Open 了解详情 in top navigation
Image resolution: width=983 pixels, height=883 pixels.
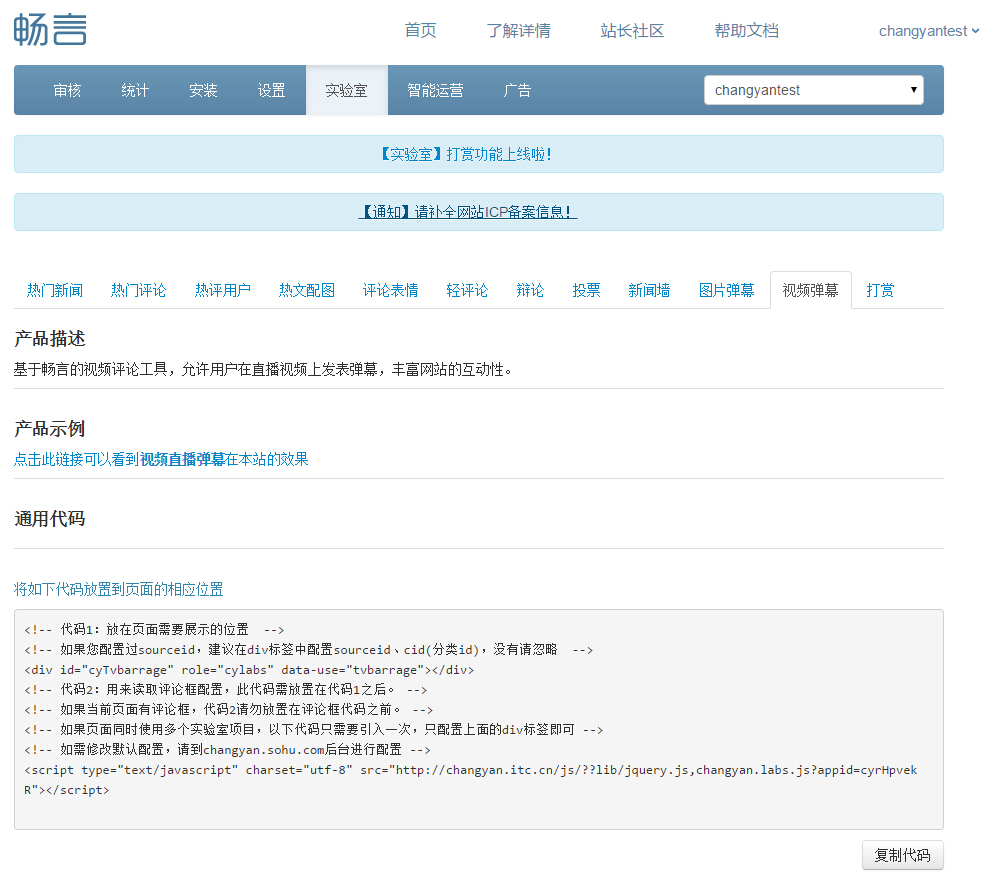(518, 31)
